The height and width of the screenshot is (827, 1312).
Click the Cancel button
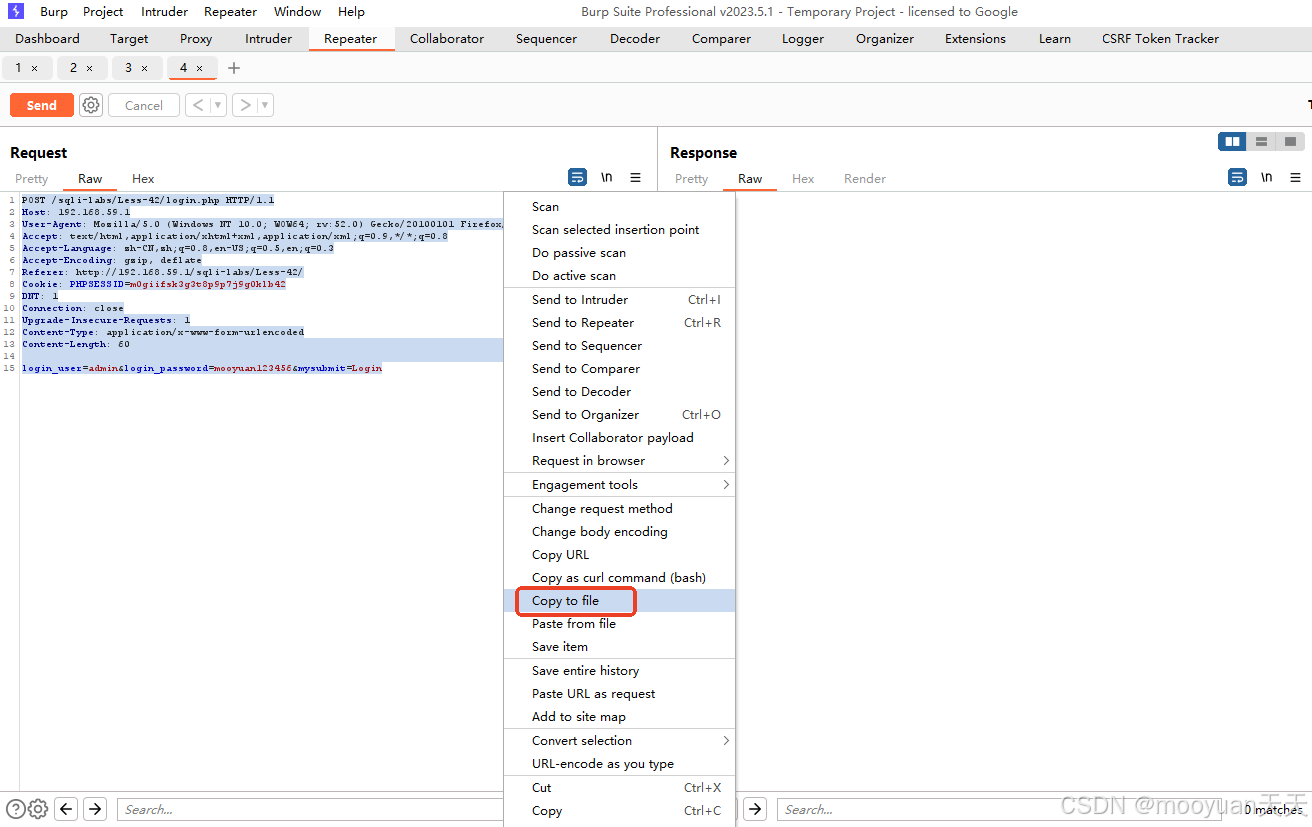pos(144,105)
